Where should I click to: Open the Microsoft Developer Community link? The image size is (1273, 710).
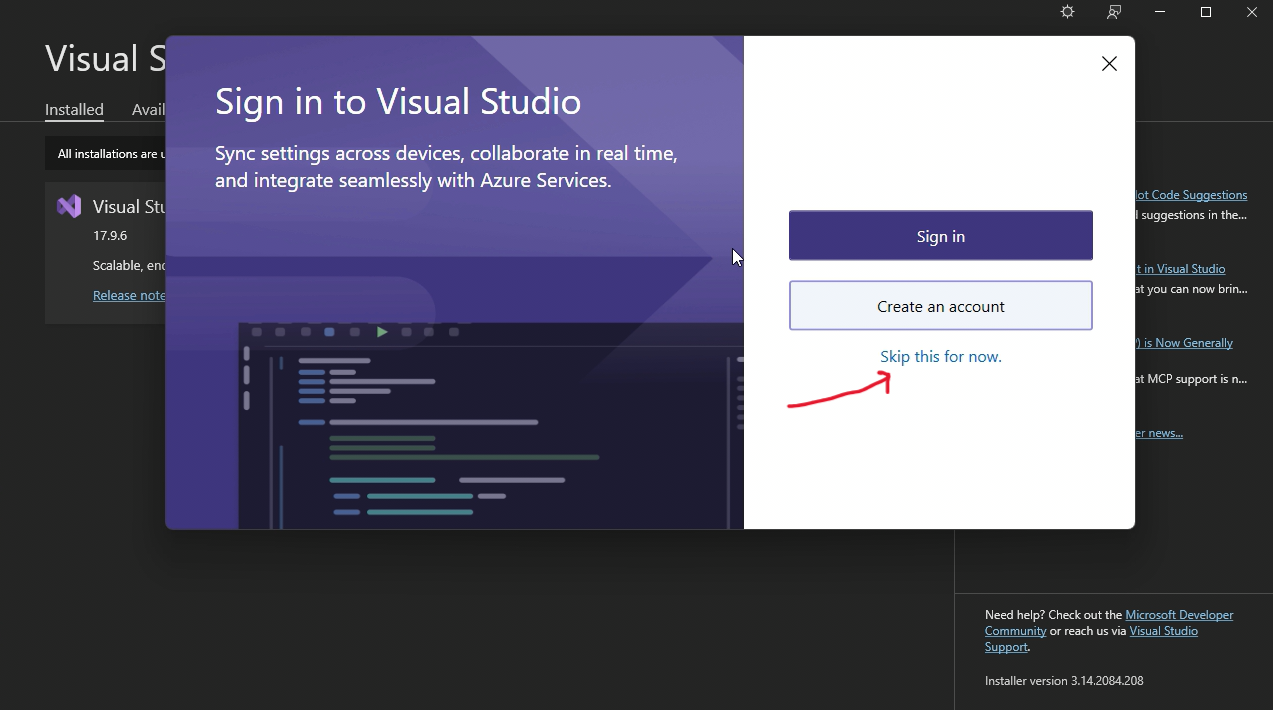pyautogui.click(x=1109, y=623)
